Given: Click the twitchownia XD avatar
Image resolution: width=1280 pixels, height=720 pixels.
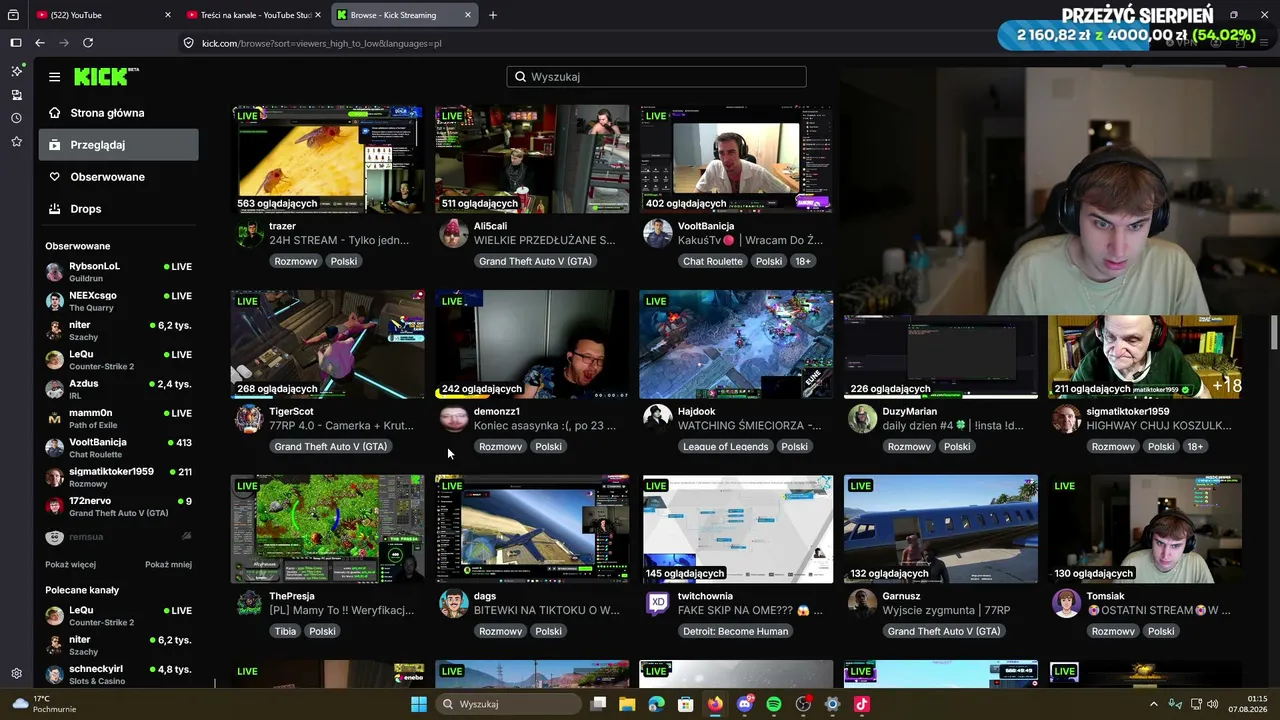Looking at the screenshot, I should 658,603.
